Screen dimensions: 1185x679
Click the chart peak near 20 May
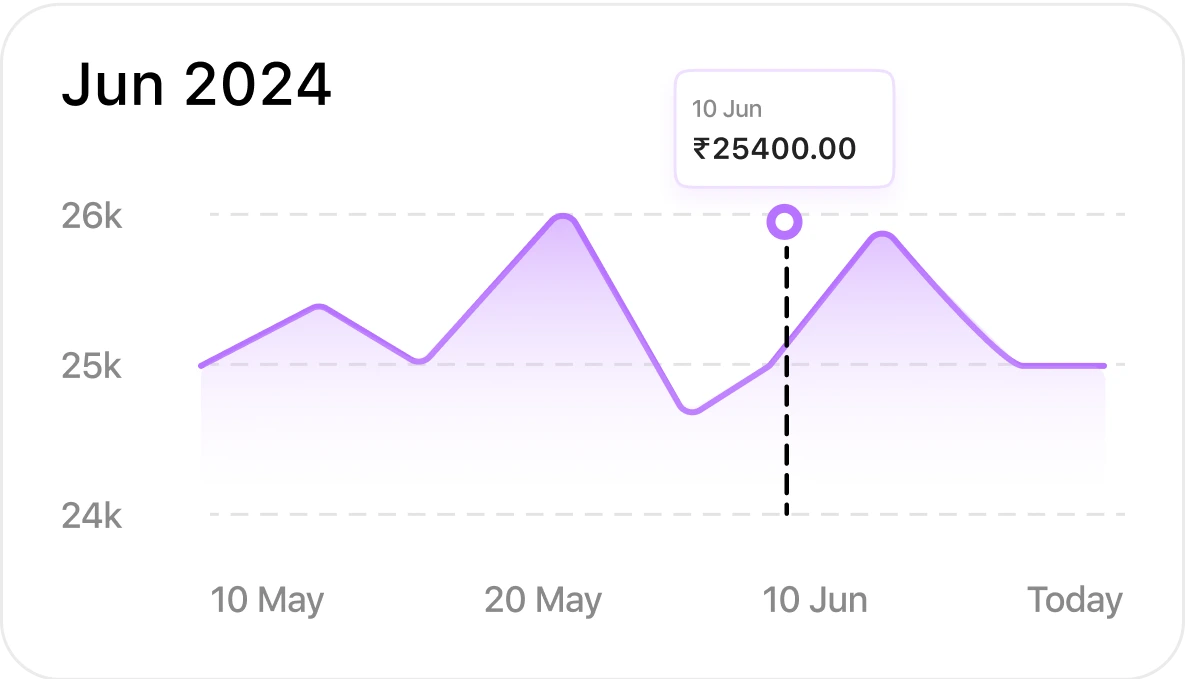563,219
